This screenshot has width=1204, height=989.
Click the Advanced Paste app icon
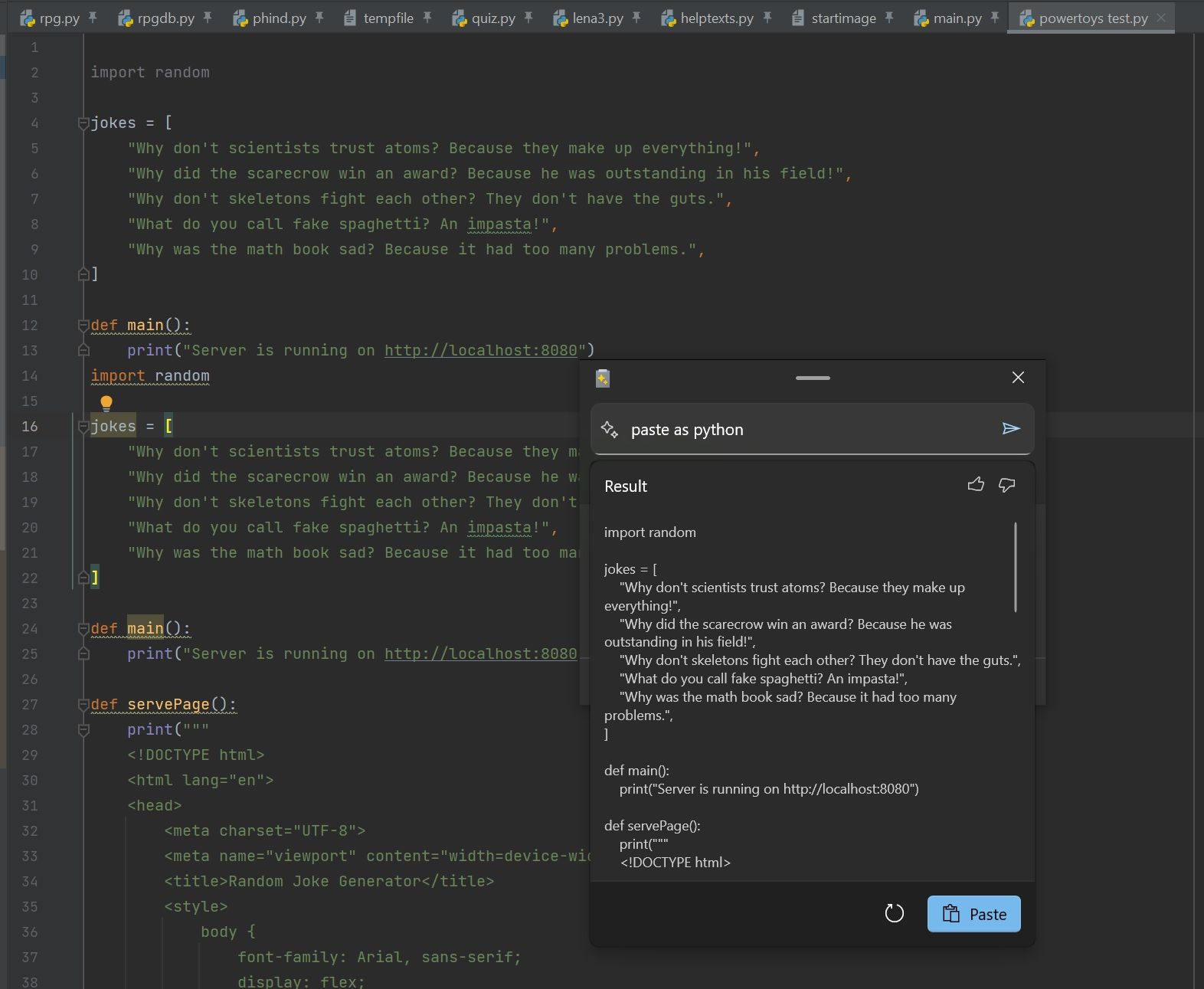tap(603, 378)
